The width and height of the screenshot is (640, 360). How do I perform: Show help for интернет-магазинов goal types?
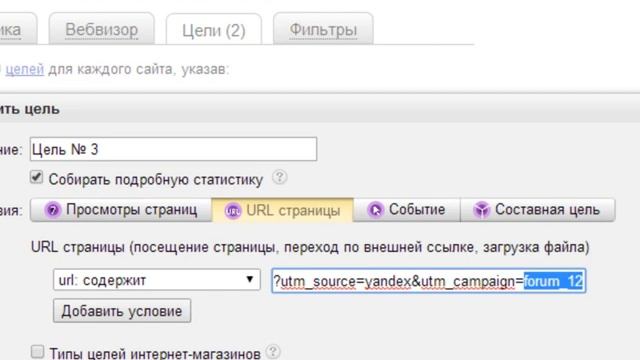coord(273,351)
